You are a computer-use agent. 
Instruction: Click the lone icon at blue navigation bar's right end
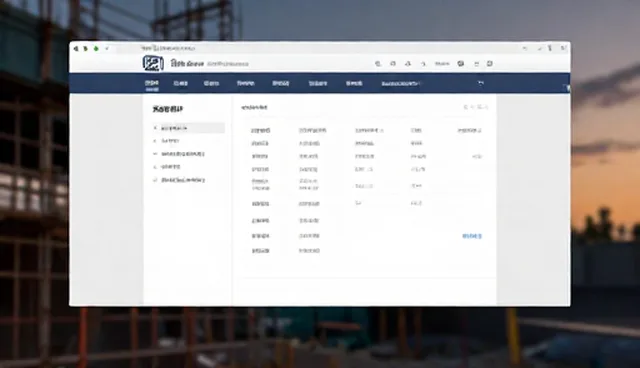481,83
